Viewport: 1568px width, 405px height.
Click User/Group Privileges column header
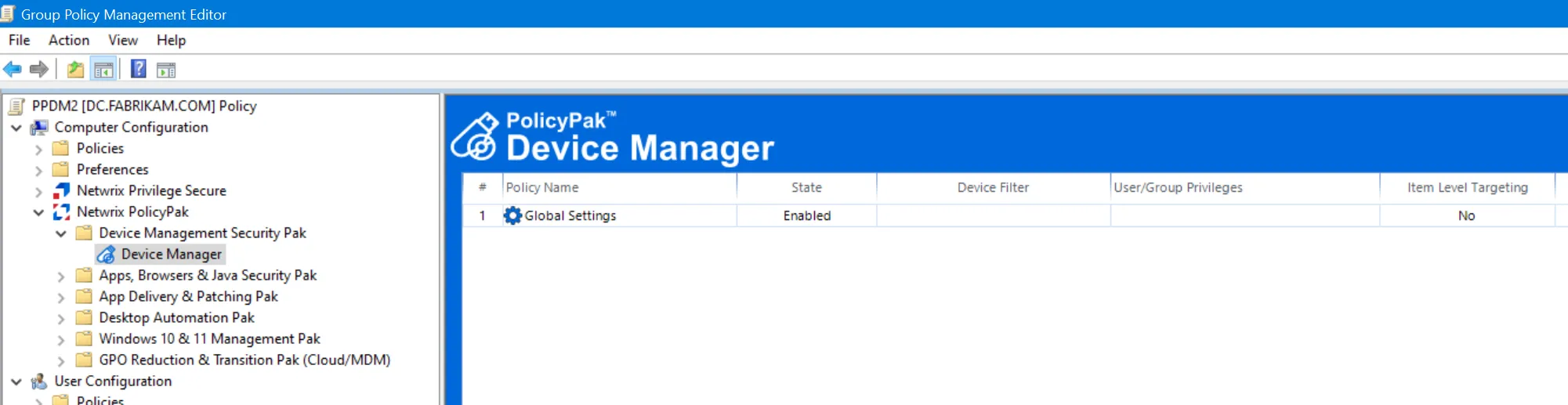[1244, 187]
